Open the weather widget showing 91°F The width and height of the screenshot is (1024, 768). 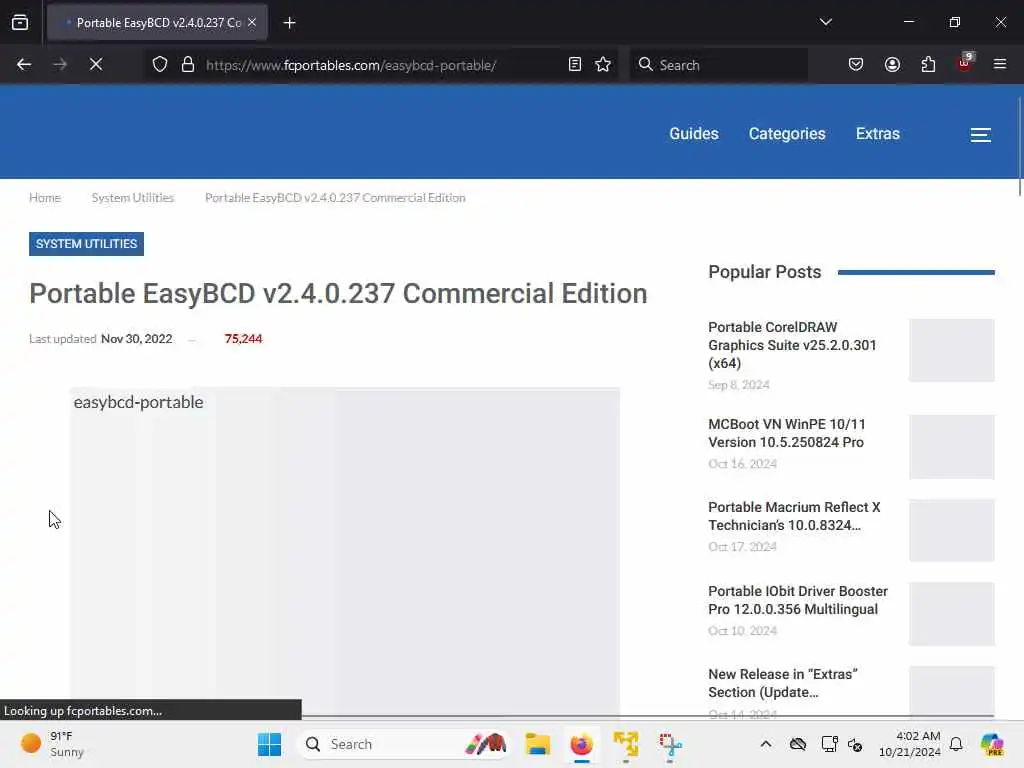[52, 744]
